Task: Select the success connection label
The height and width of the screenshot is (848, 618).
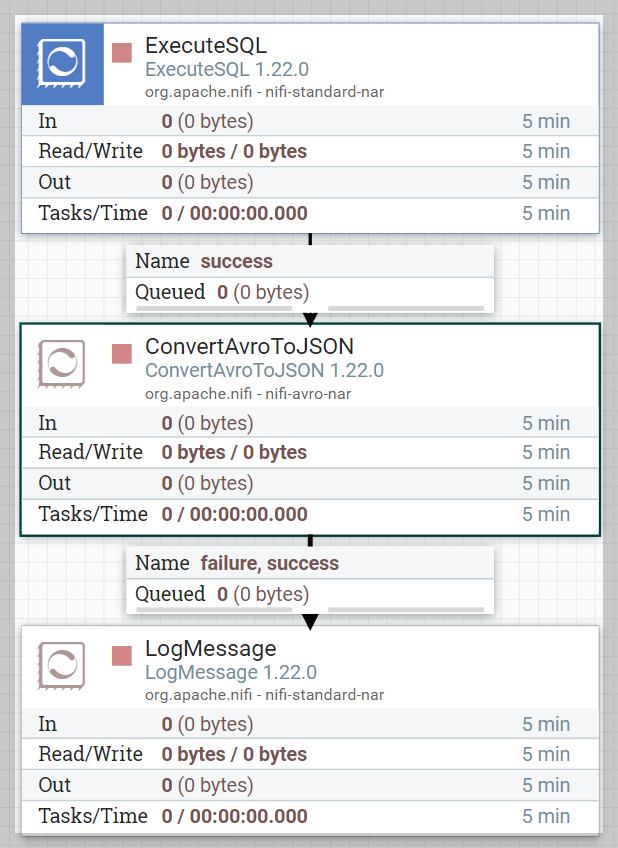Action: point(237,261)
